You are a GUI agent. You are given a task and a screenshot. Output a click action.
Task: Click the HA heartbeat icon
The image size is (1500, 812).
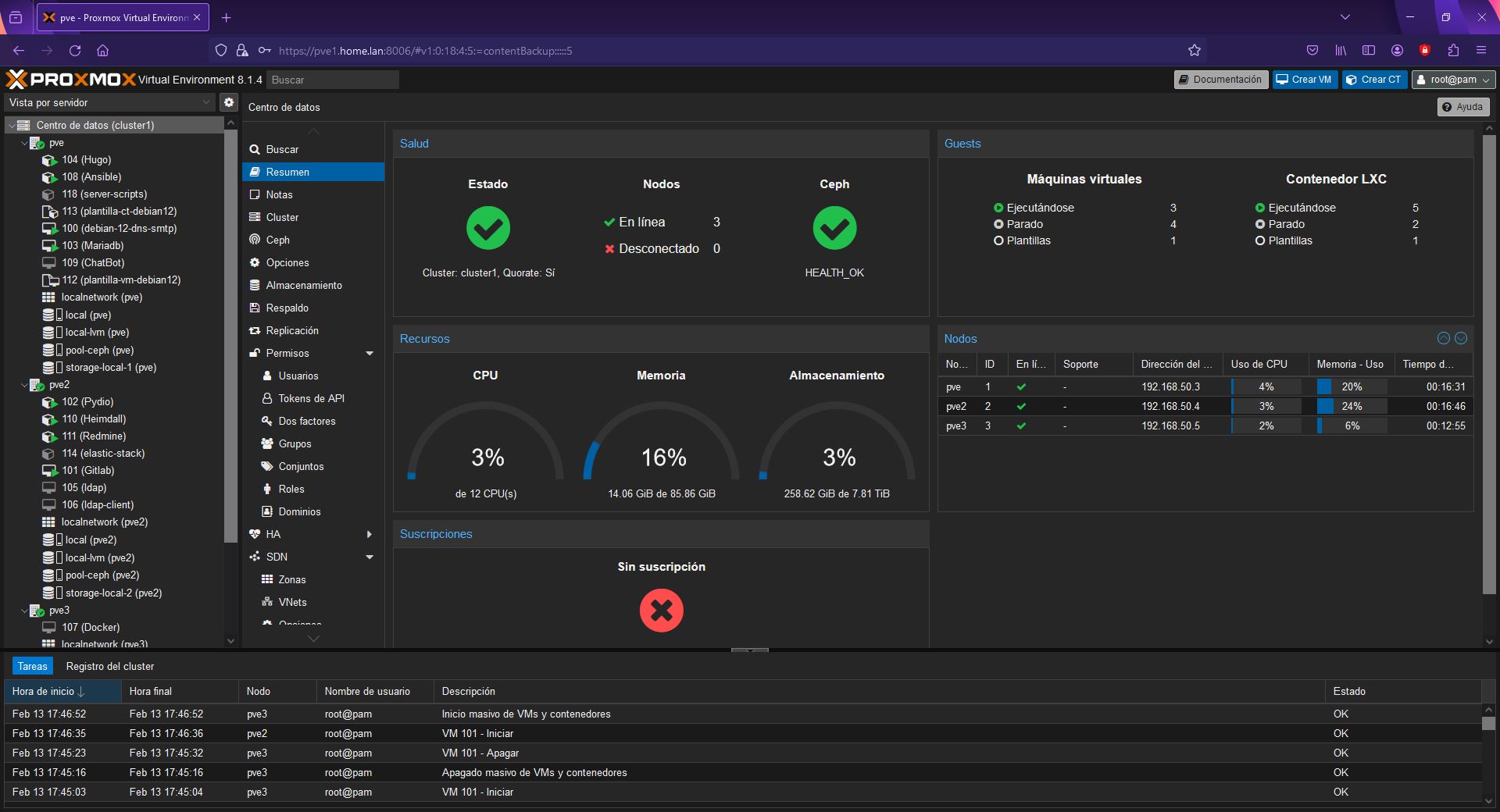click(x=255, y=534)
